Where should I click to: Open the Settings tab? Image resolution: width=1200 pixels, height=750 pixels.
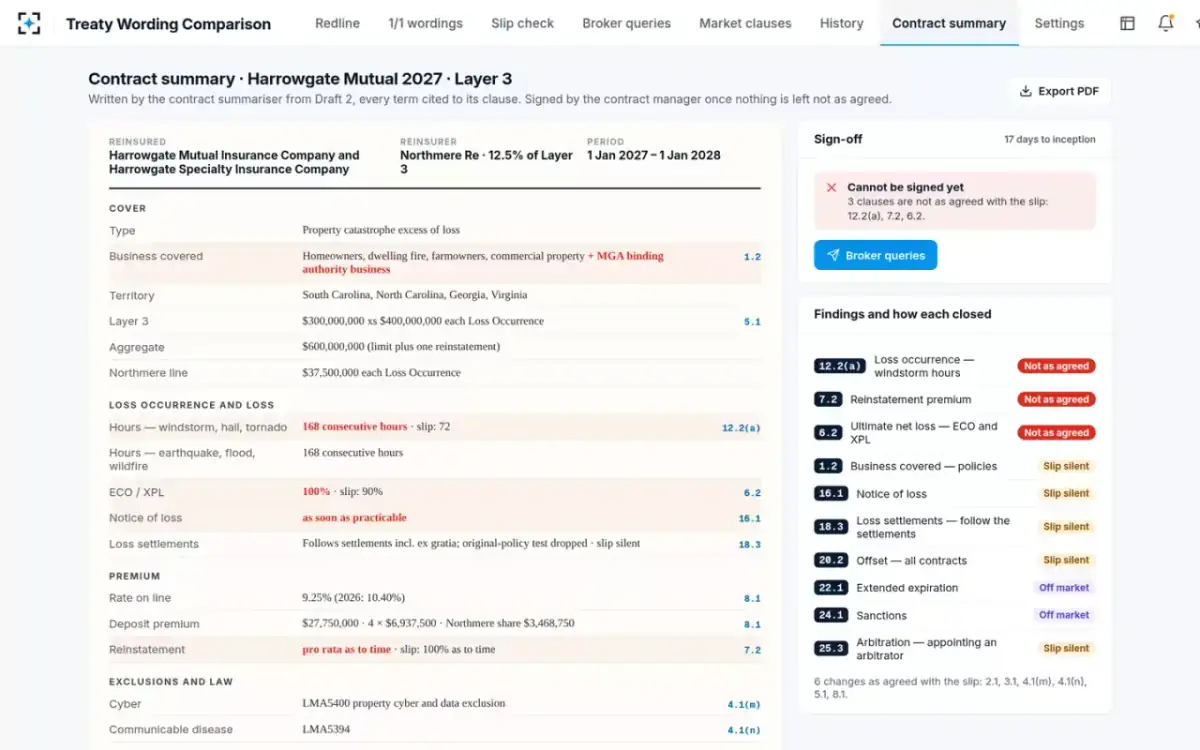(x=1059, y=23)
